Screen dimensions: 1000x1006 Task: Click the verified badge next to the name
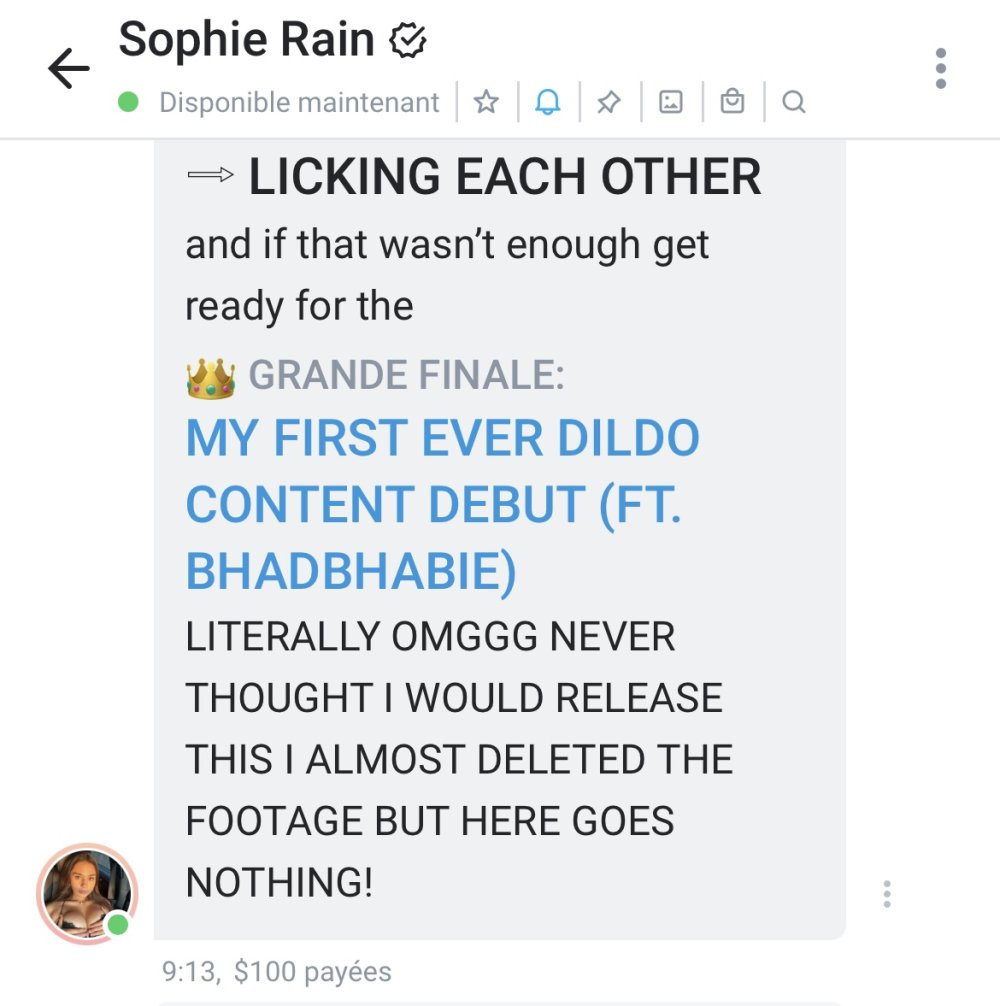(x=408, y=40)
